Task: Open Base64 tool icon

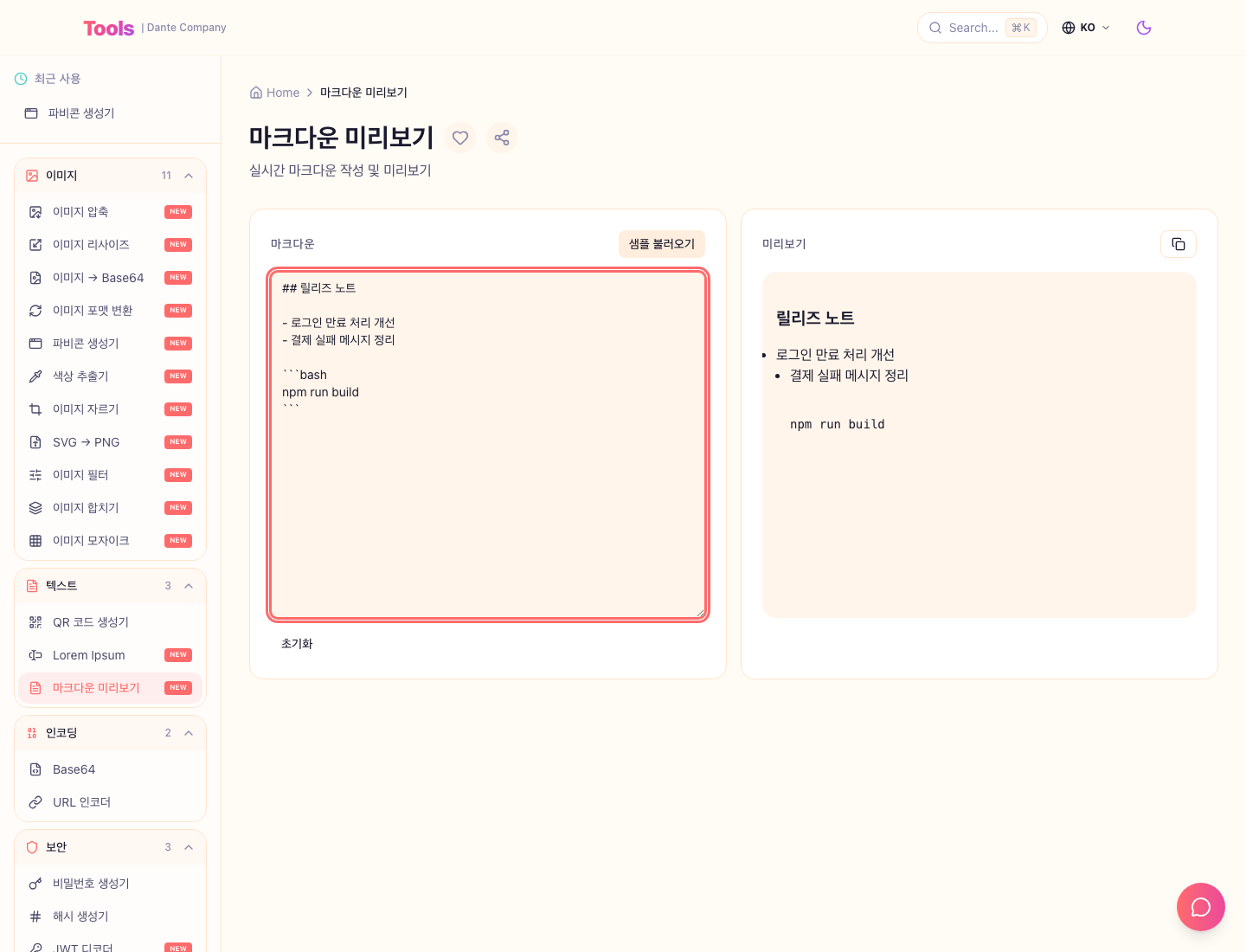Action: coord(35,769)
